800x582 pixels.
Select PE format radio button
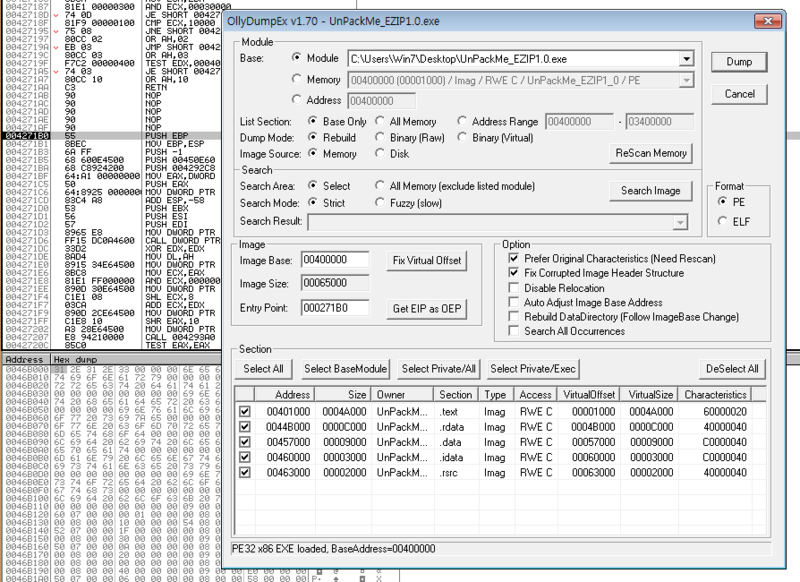coord(722,201)
